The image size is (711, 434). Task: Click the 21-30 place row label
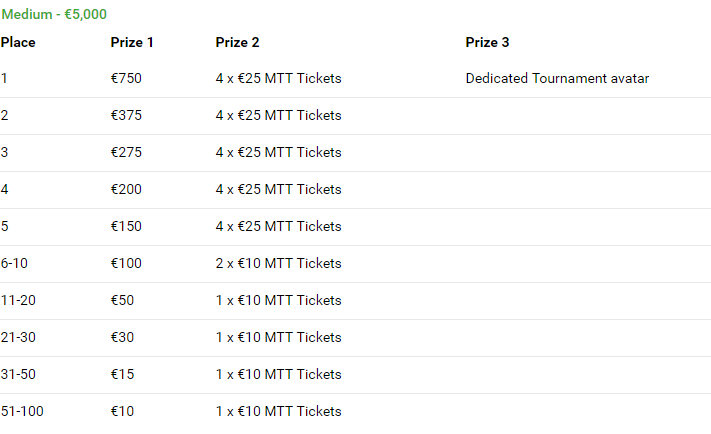point(18,337)
